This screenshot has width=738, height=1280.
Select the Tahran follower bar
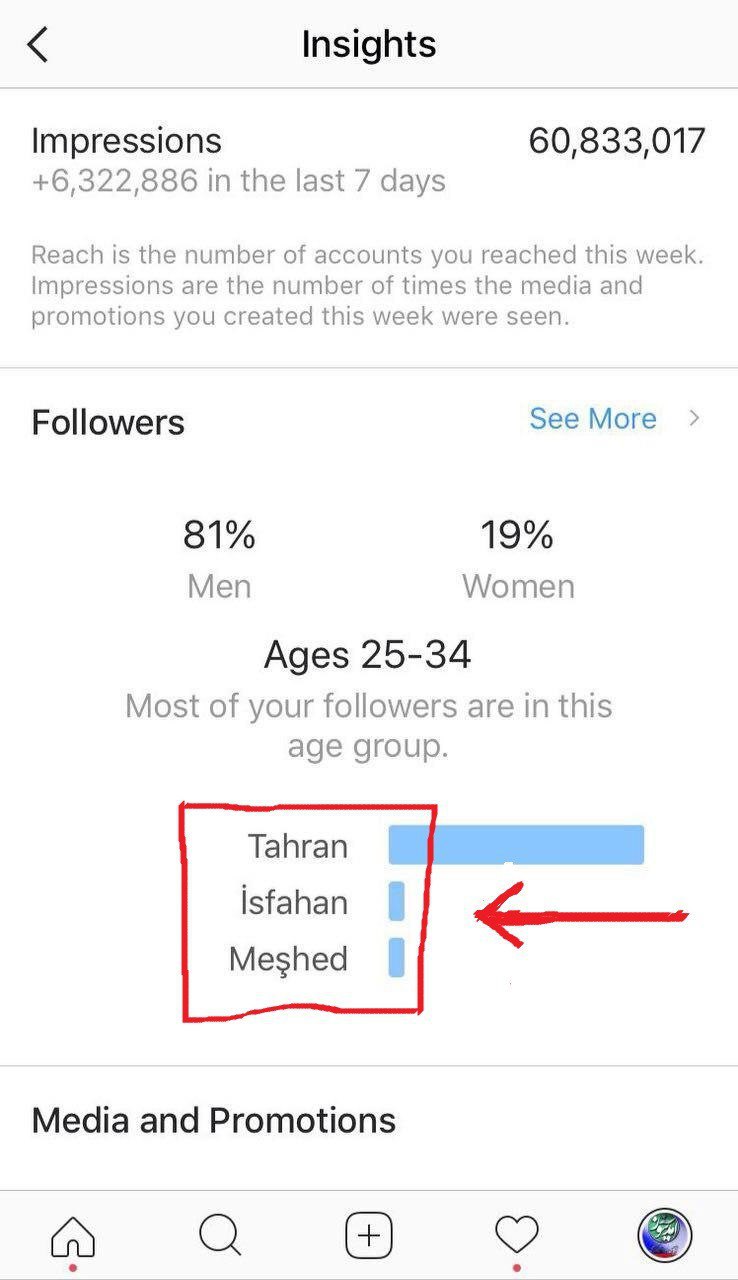click(515, 845)
